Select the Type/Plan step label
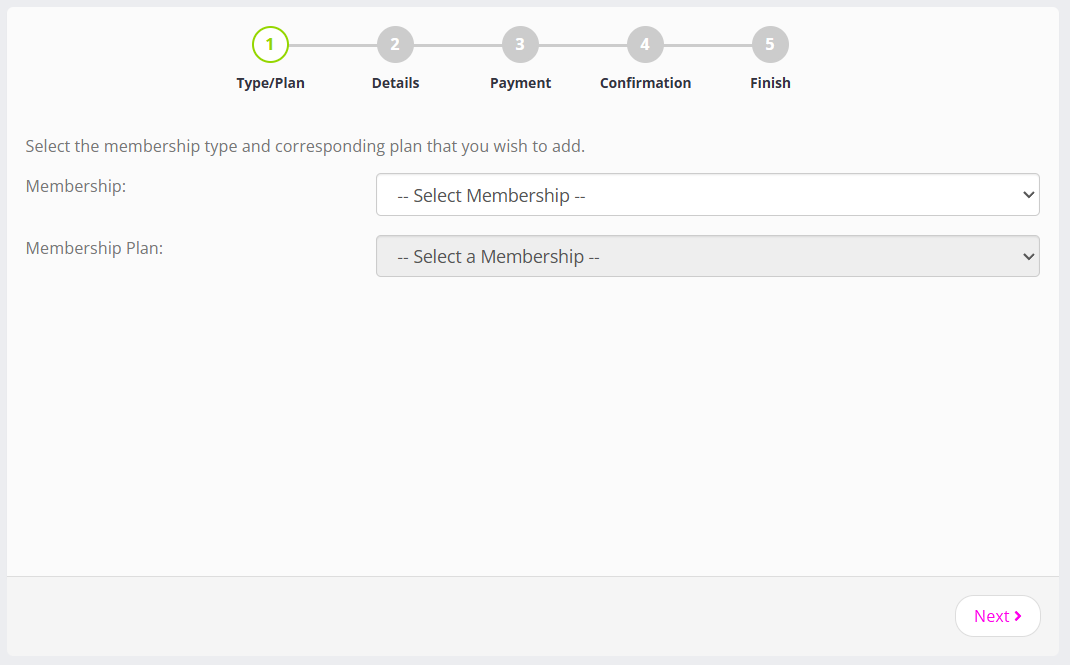The image size is (1070, 665). pyautogui.click(x=270, y=83)
